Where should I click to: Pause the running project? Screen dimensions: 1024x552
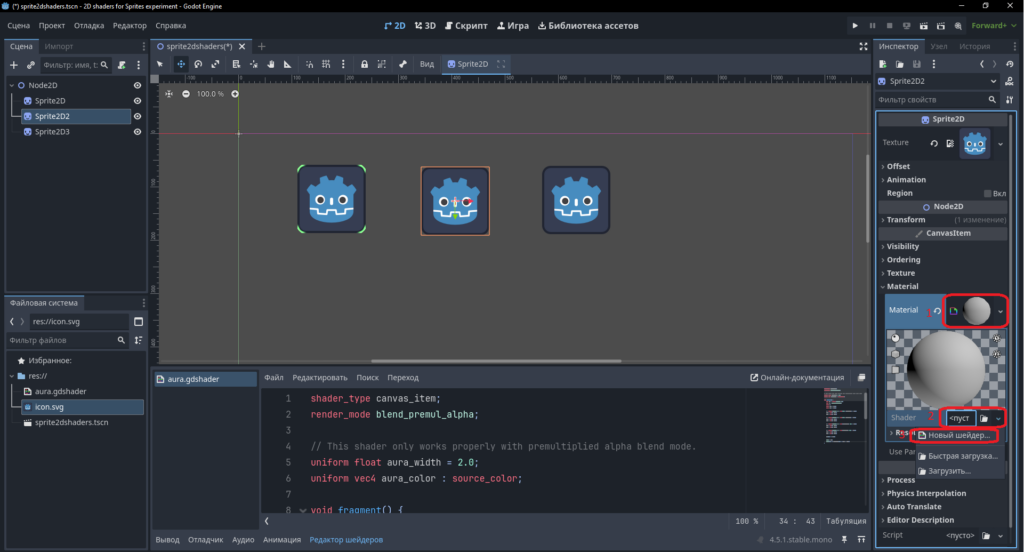[872, 25]
